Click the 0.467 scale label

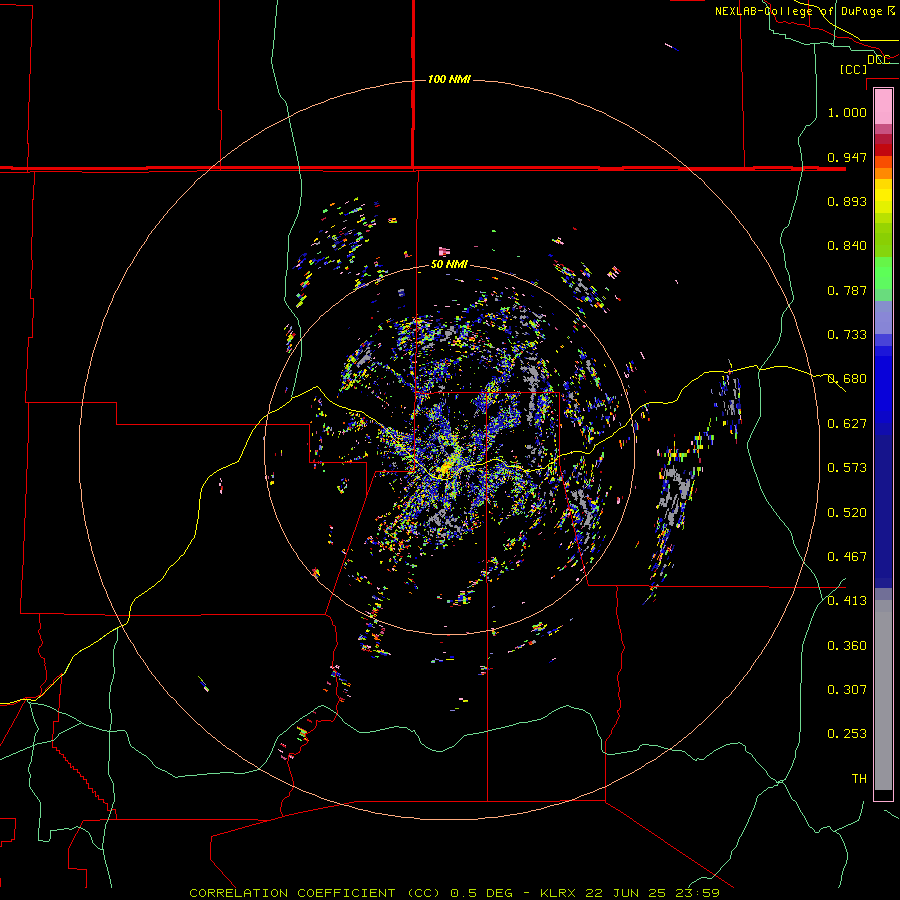pos(847,556)
